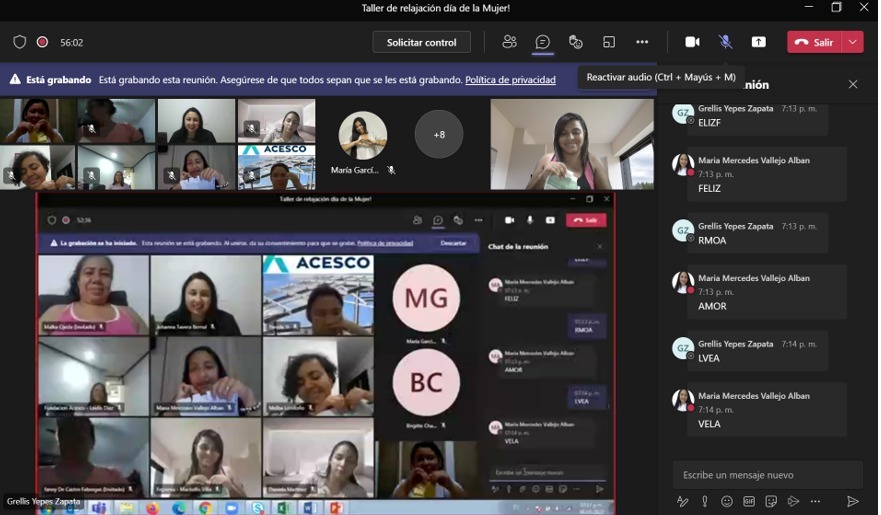Image resolution: width=881 pixels, height=515 pixels.
Task: Click the share content icon
Action: [759, 42]
